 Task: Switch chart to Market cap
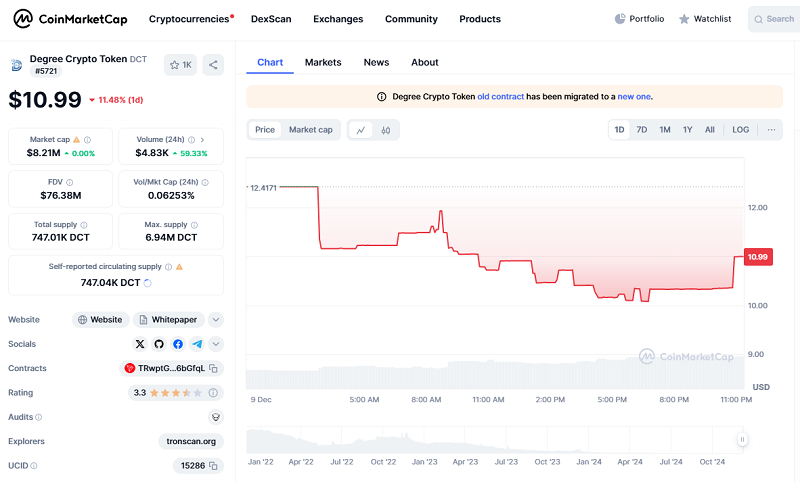pos(311,130)
